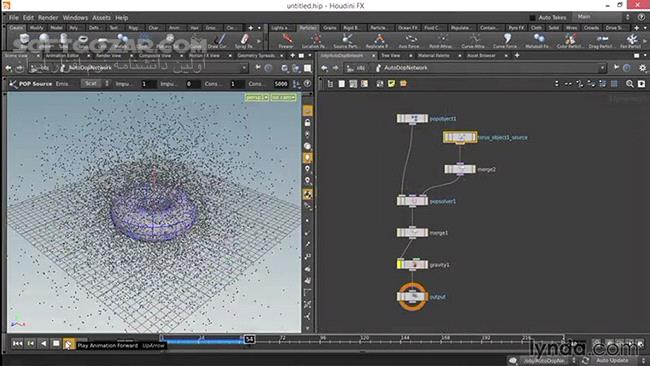Open the Animation Editor pane tab
Image resolution: width=650 pixels, height=366 pixels.
(x=62, y=56)
